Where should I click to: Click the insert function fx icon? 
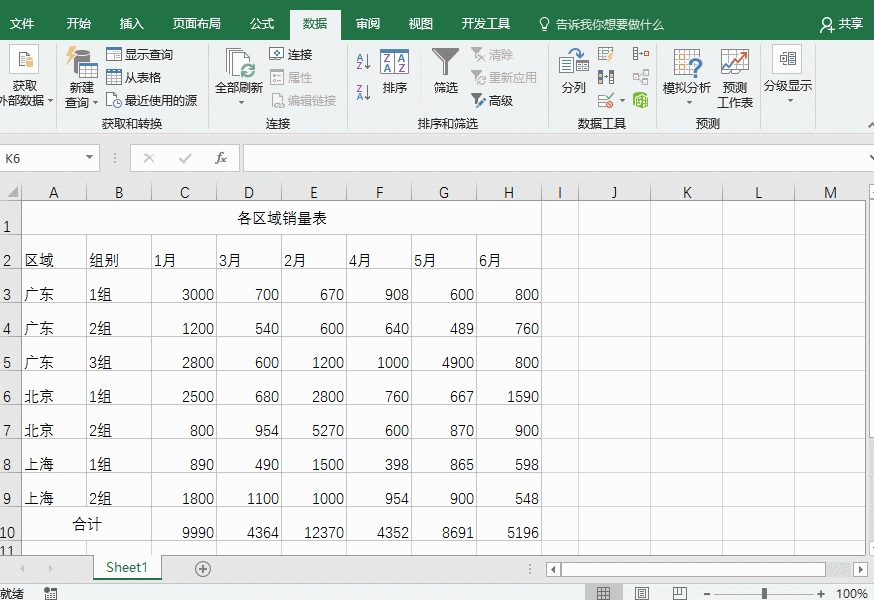tap(220, 158)
